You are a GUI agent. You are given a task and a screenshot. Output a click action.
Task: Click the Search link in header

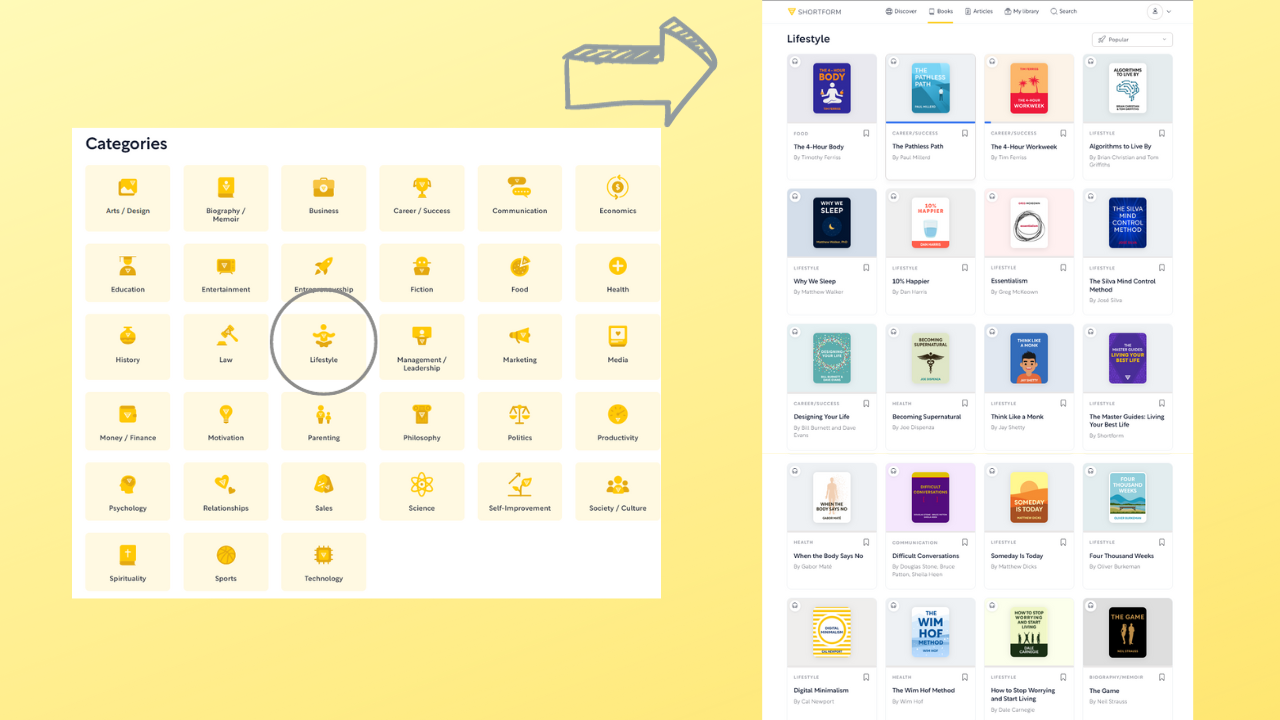1063,12
